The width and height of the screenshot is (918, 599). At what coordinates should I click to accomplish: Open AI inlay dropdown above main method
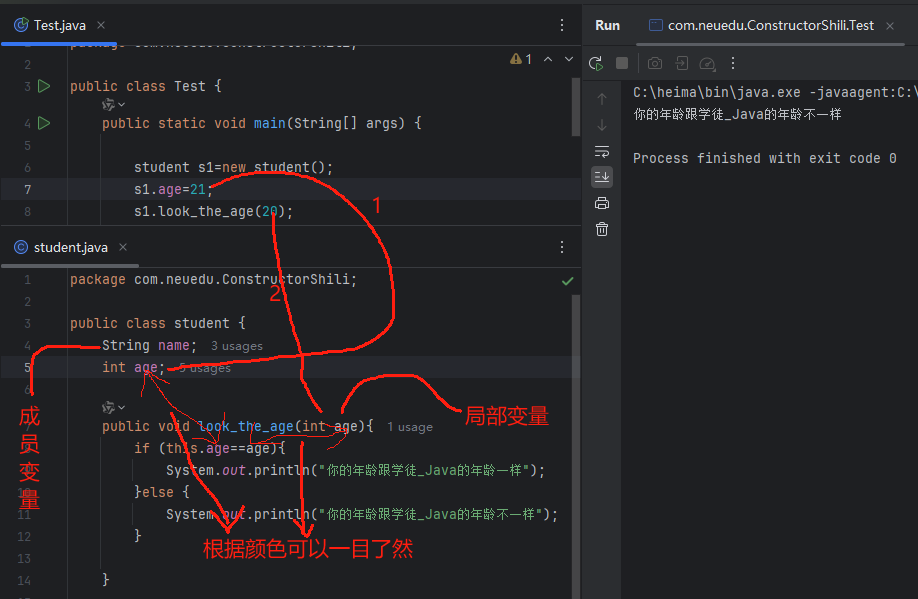pos(113,105)
